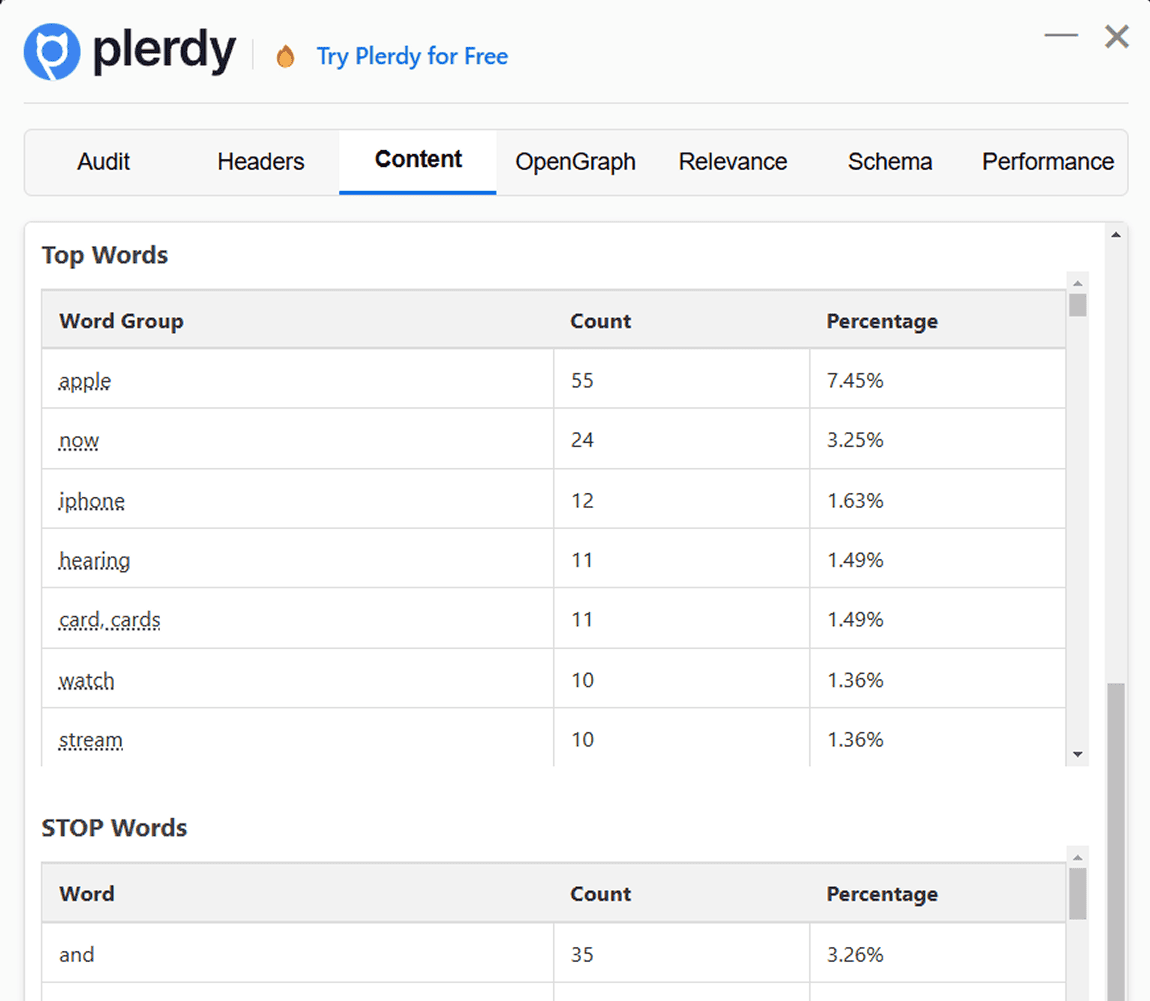Switch to the Performance tab

click(x=1047, y=162)
